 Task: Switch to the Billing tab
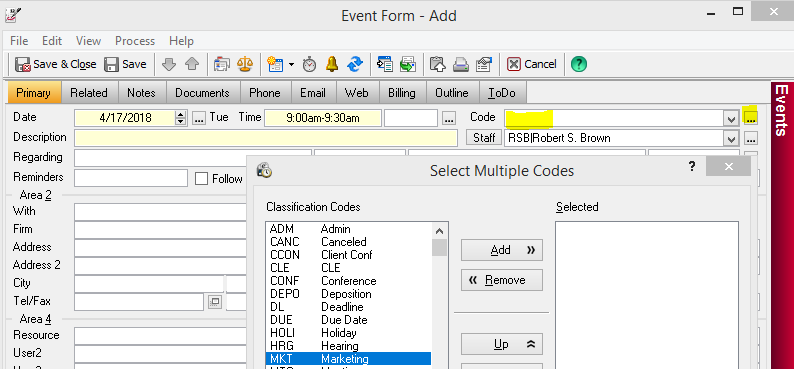(x=402, y=93)
